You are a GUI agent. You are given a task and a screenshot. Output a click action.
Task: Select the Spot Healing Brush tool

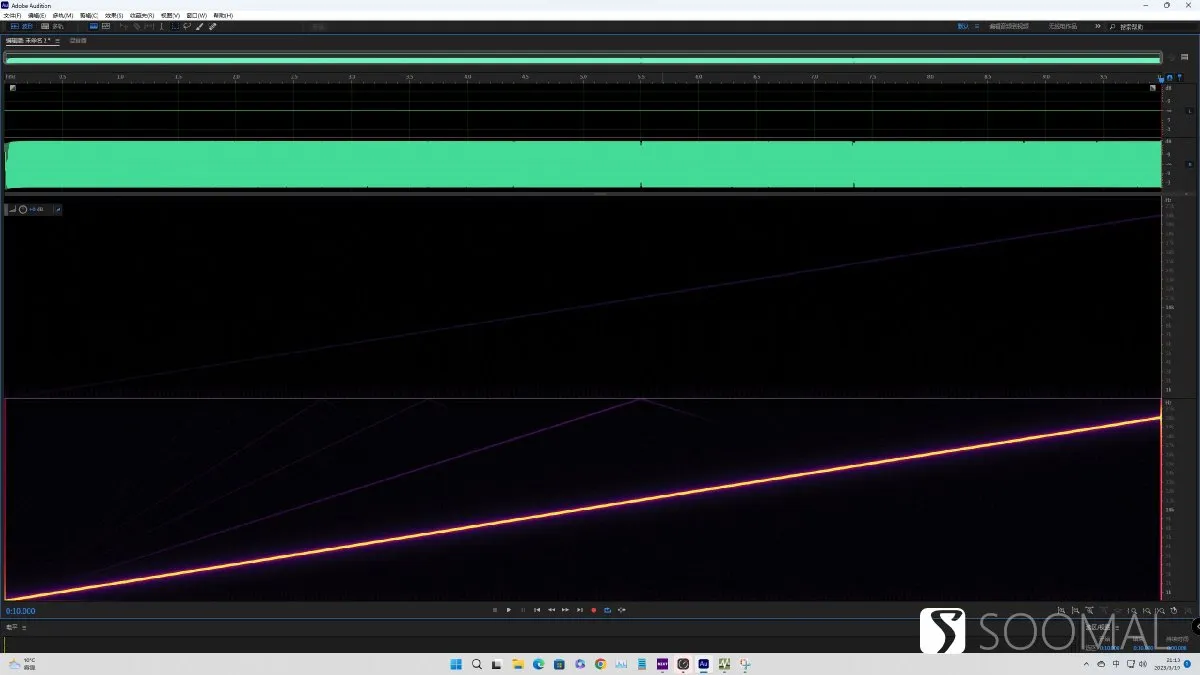(x=212, y=27)
